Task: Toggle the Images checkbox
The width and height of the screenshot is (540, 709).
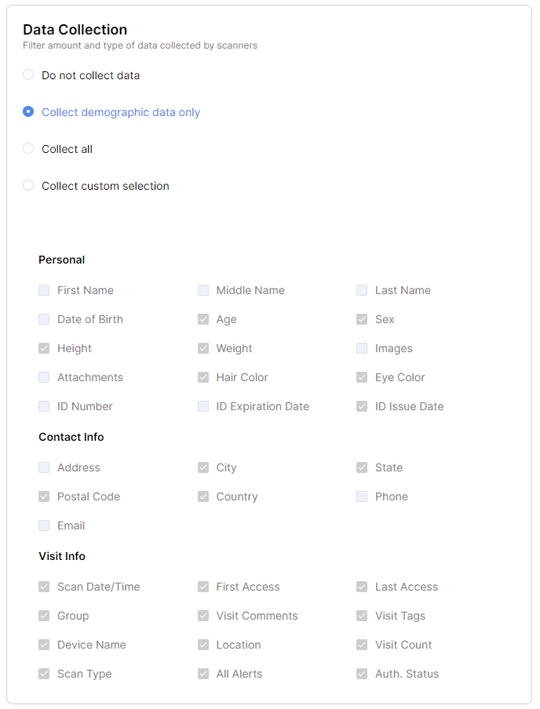Action: [x=362, y=348]
